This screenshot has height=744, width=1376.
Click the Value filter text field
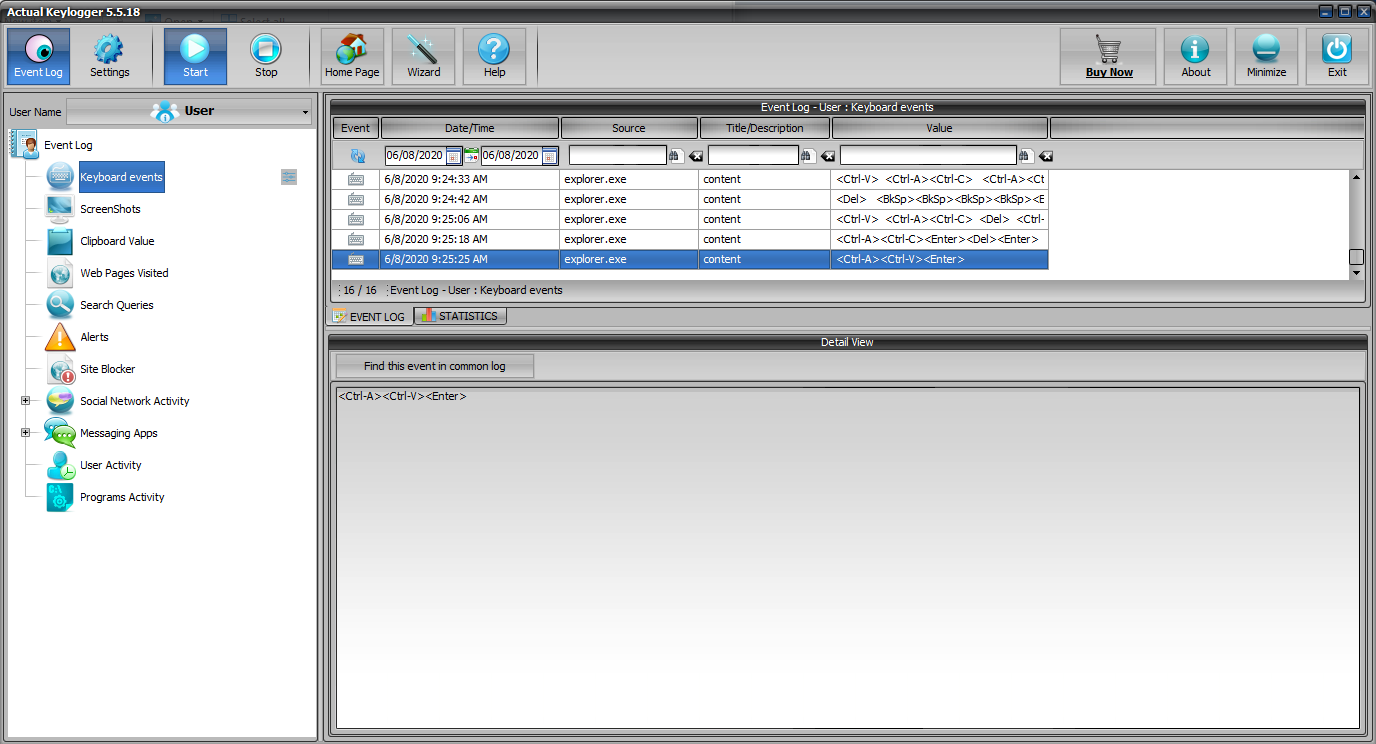[x=928, y=155]
